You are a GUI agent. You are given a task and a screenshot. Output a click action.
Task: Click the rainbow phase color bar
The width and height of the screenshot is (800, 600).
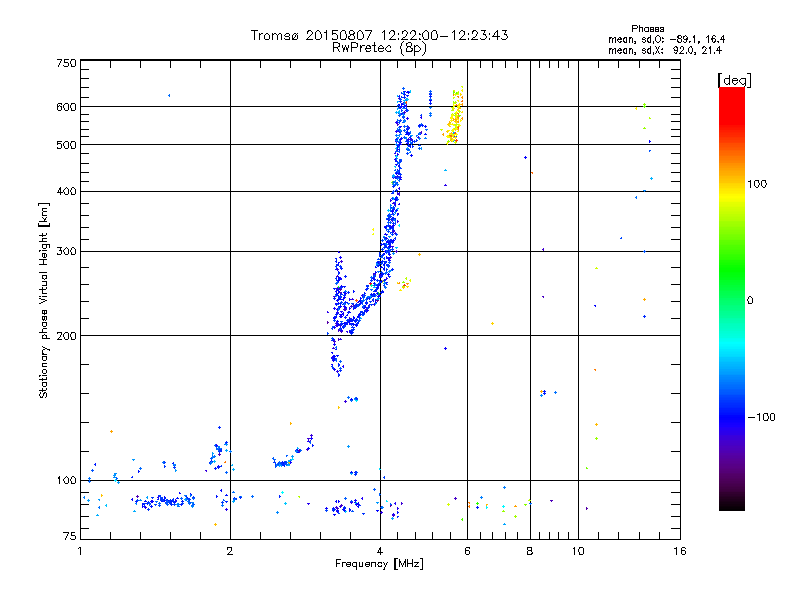tap(732, 299)
